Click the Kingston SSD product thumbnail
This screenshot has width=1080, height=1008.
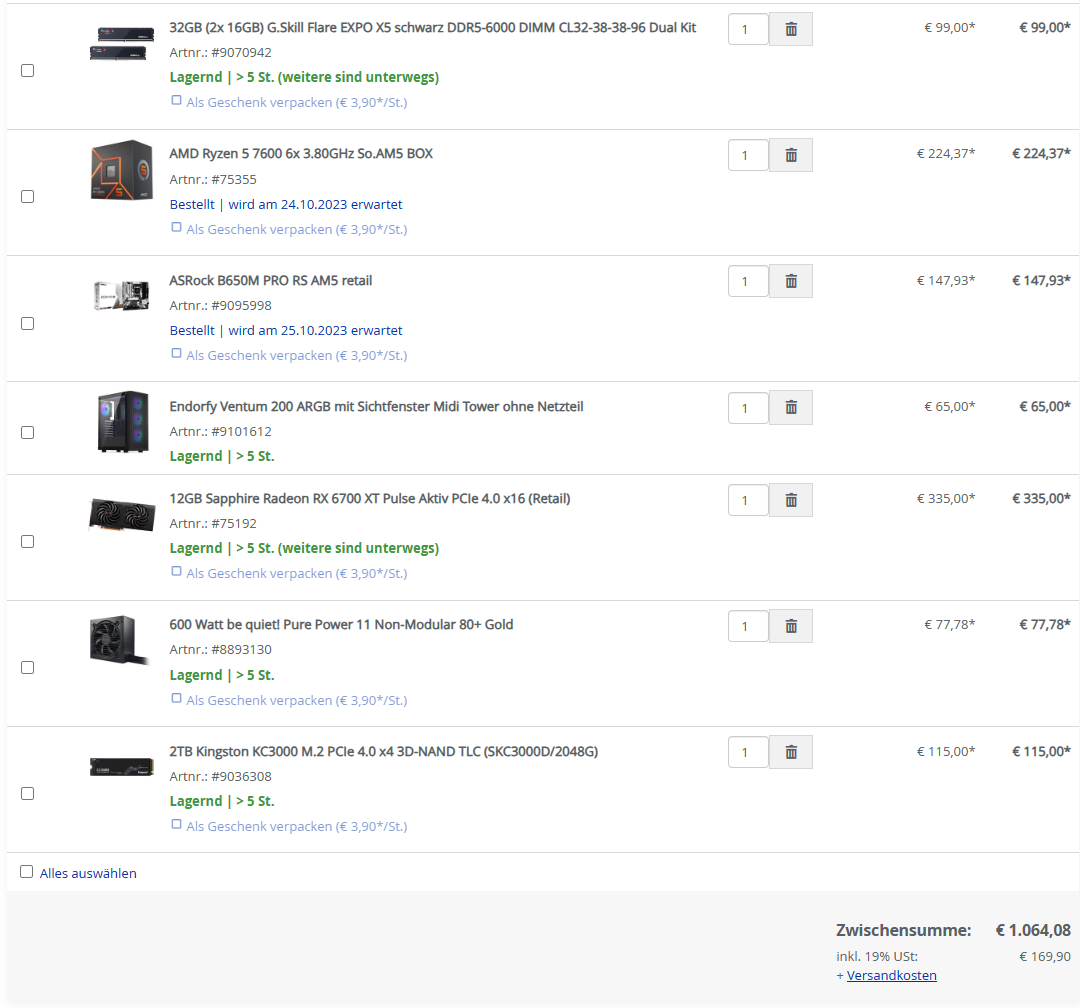pos(121,768)
